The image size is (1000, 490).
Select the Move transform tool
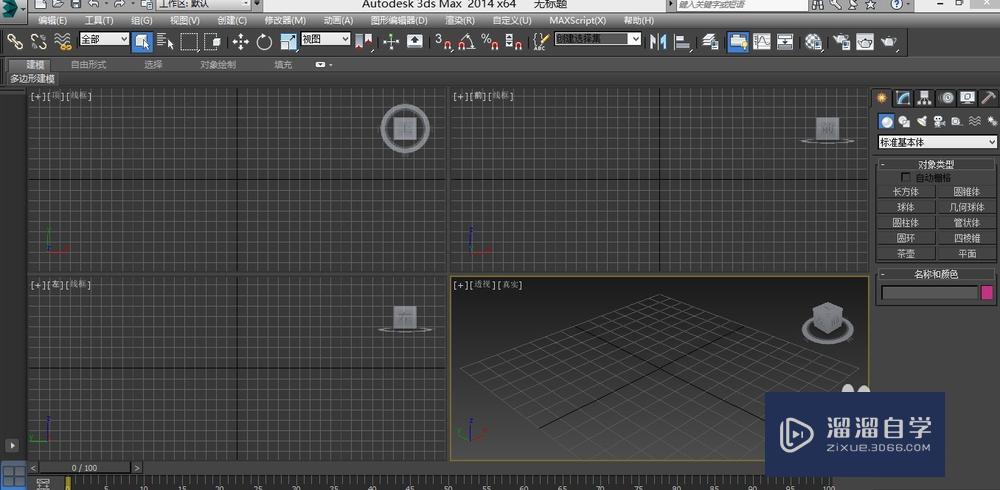click(x=241, y=42)
